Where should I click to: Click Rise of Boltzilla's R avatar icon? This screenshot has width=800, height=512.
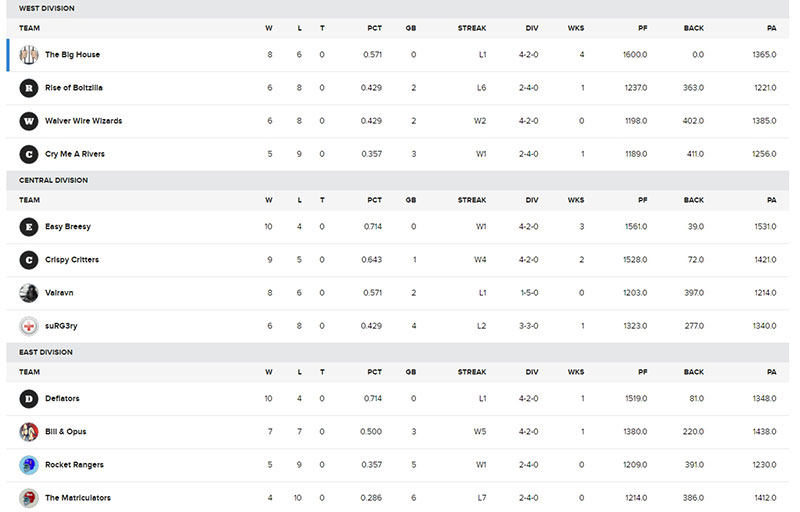[29, 88]
